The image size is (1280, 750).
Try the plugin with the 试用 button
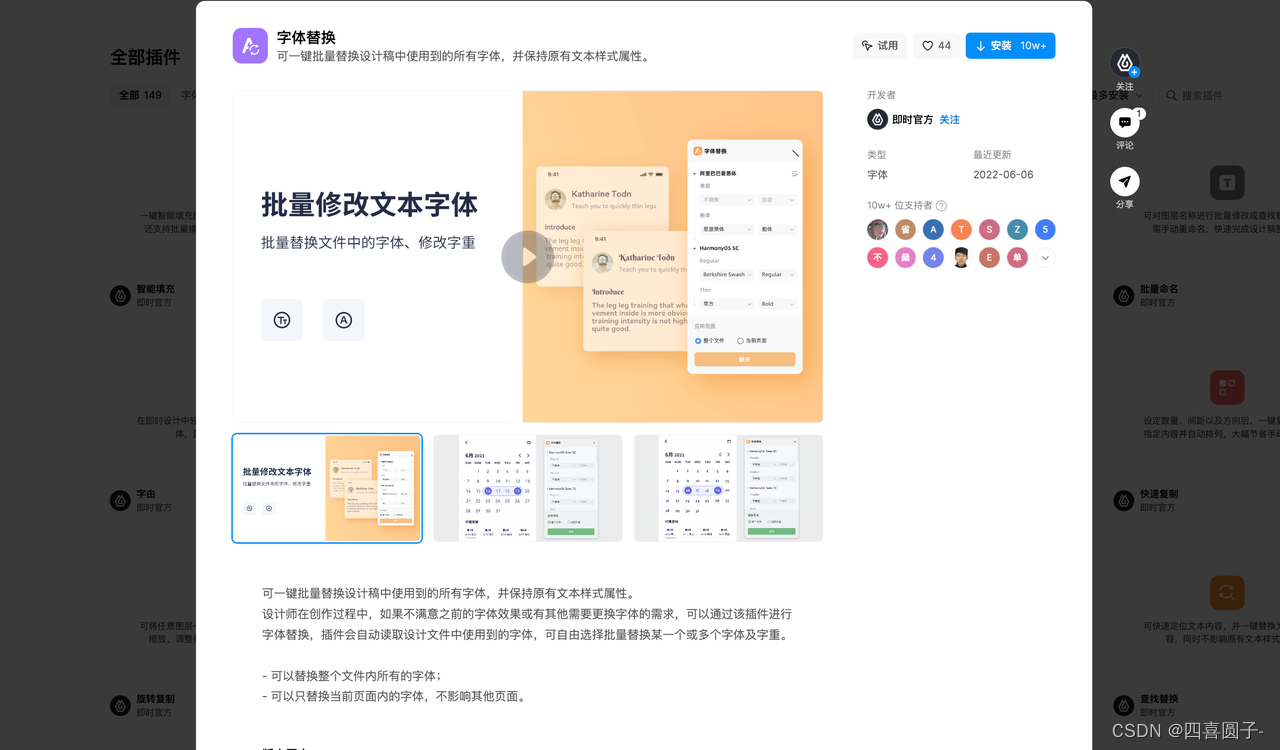click(880, 46)
